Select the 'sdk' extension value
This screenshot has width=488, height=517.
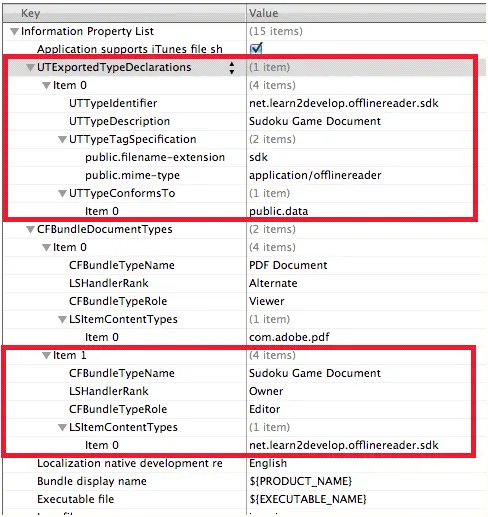(x=258, y=157)
